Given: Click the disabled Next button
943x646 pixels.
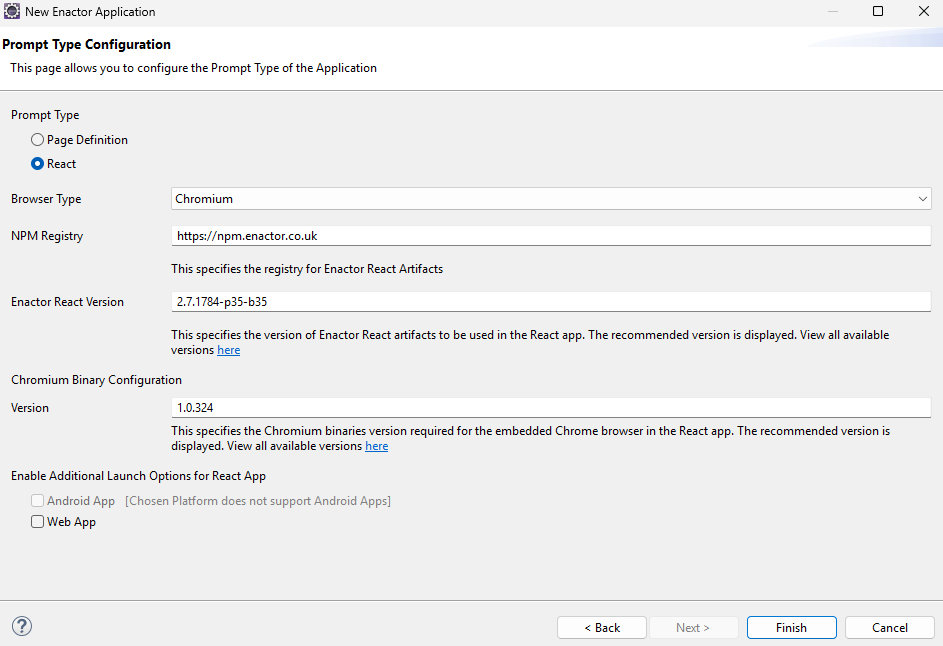Looking at the screenshot, I should pyautogui.click(x=693, y=628).
